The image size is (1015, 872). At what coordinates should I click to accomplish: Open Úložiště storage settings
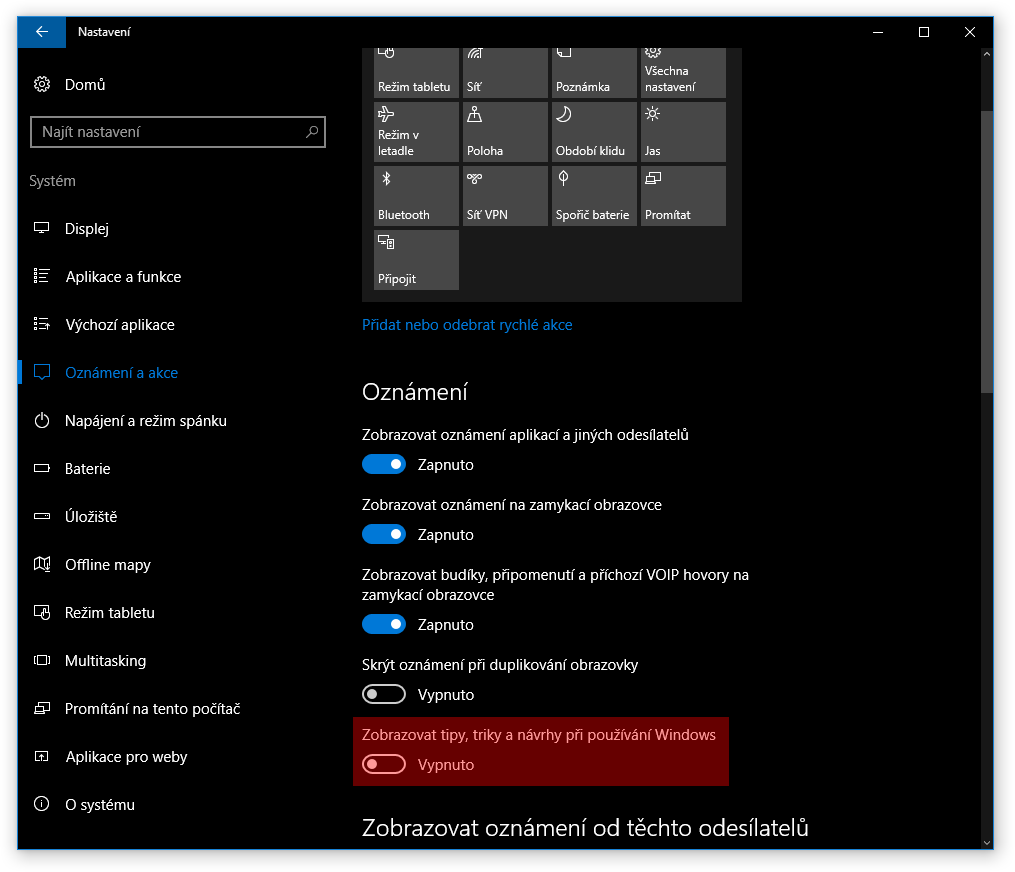click(x=91, y=517)
